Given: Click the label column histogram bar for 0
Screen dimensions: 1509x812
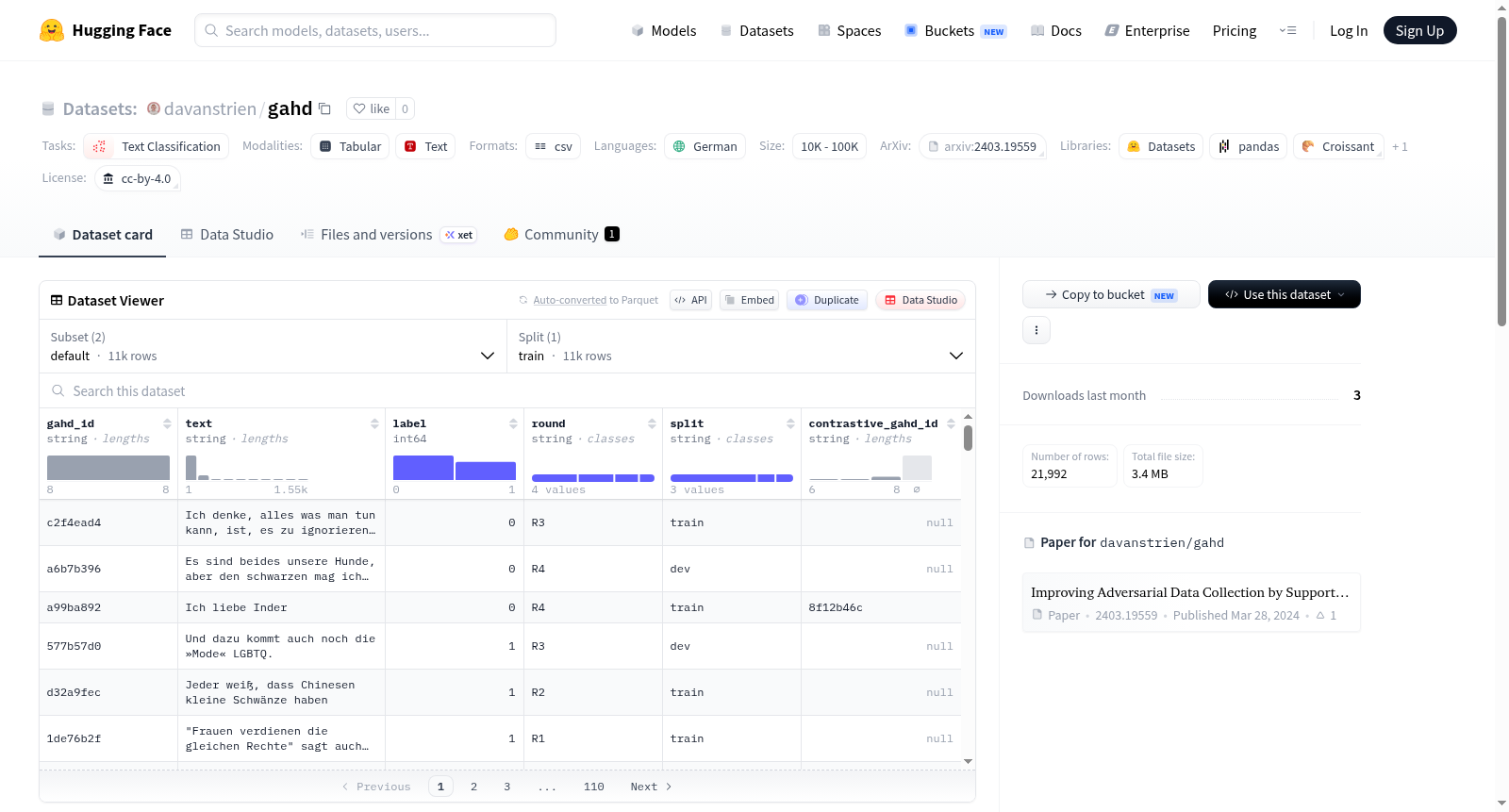Looking at the screenshot, I should click(x=423, y=468).
